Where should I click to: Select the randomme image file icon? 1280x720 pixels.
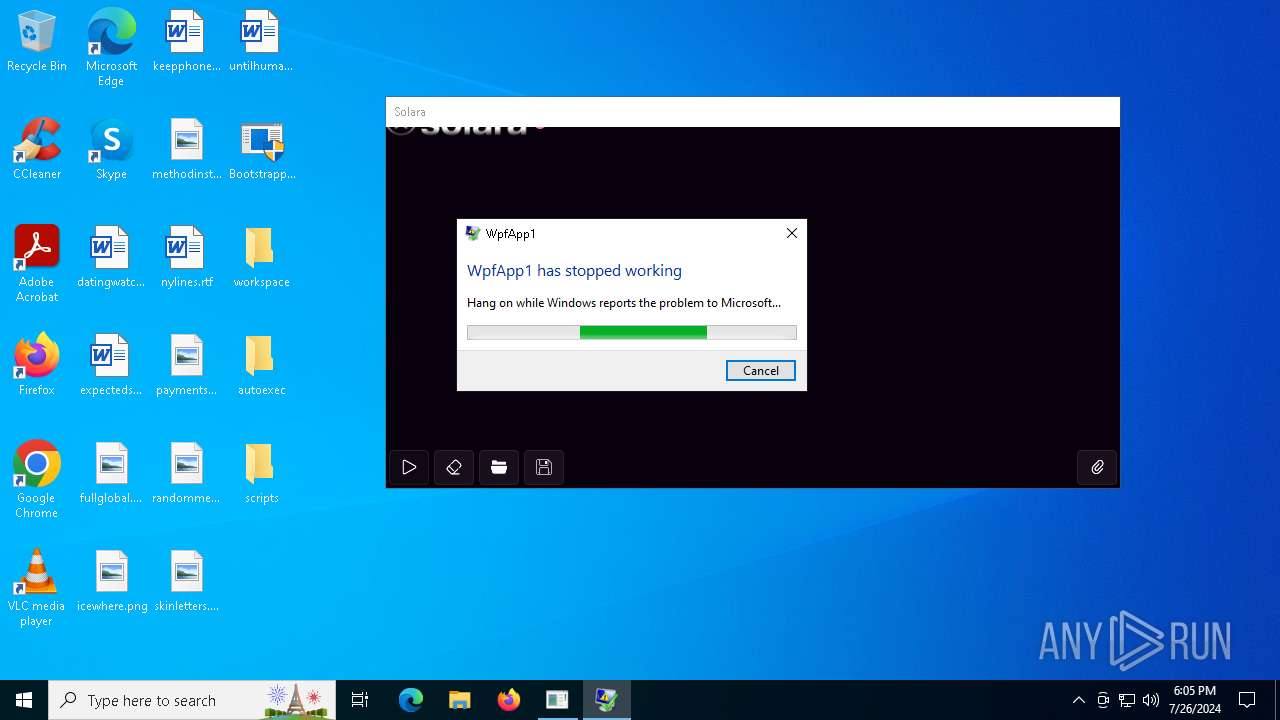coord(186,474)
